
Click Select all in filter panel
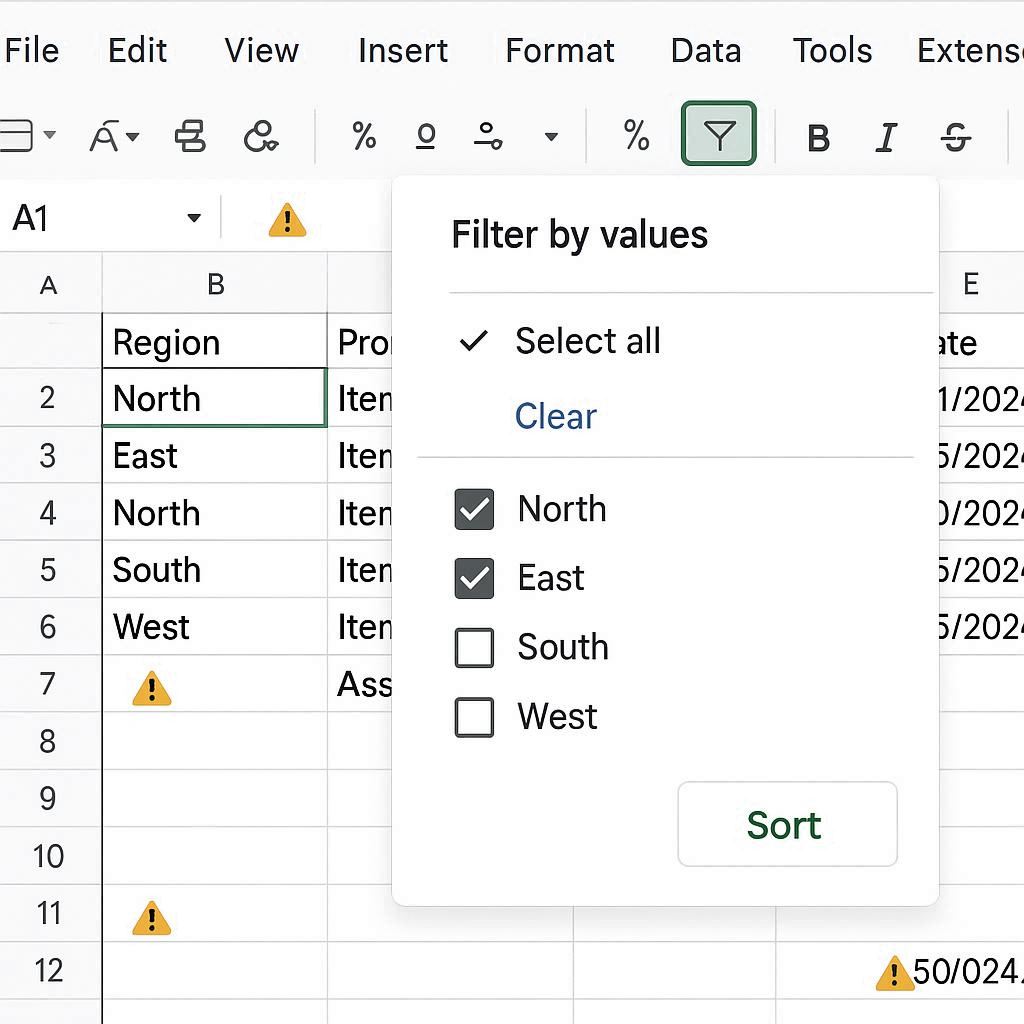point(588,341)
